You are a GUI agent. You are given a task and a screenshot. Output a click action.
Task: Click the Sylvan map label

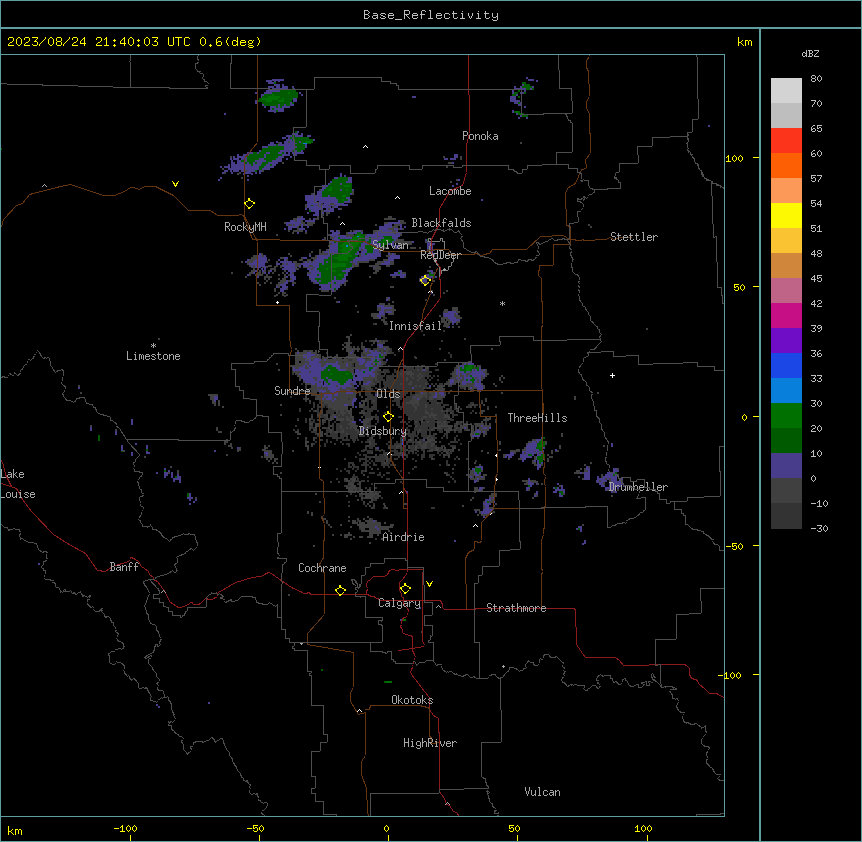coord(390,245)
